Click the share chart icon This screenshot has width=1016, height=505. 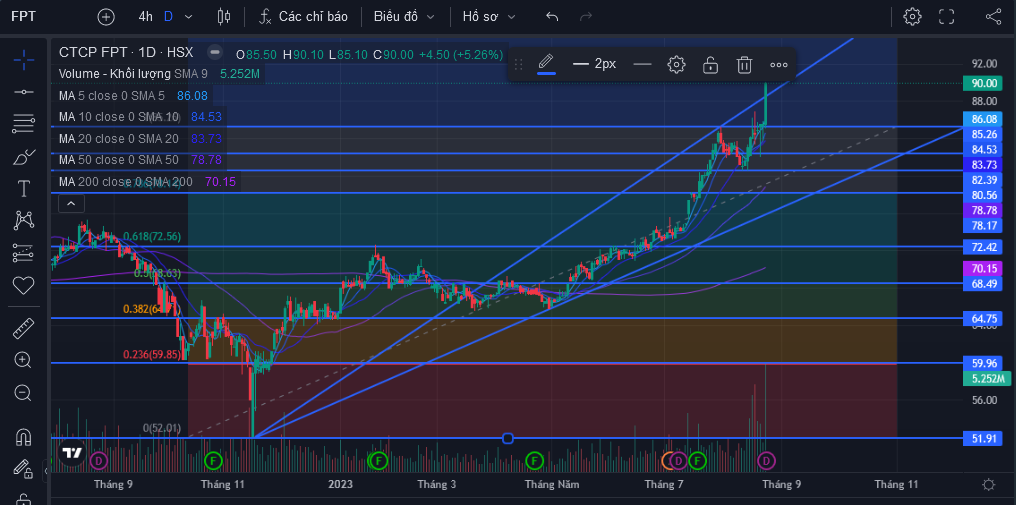tap(993, 17)
